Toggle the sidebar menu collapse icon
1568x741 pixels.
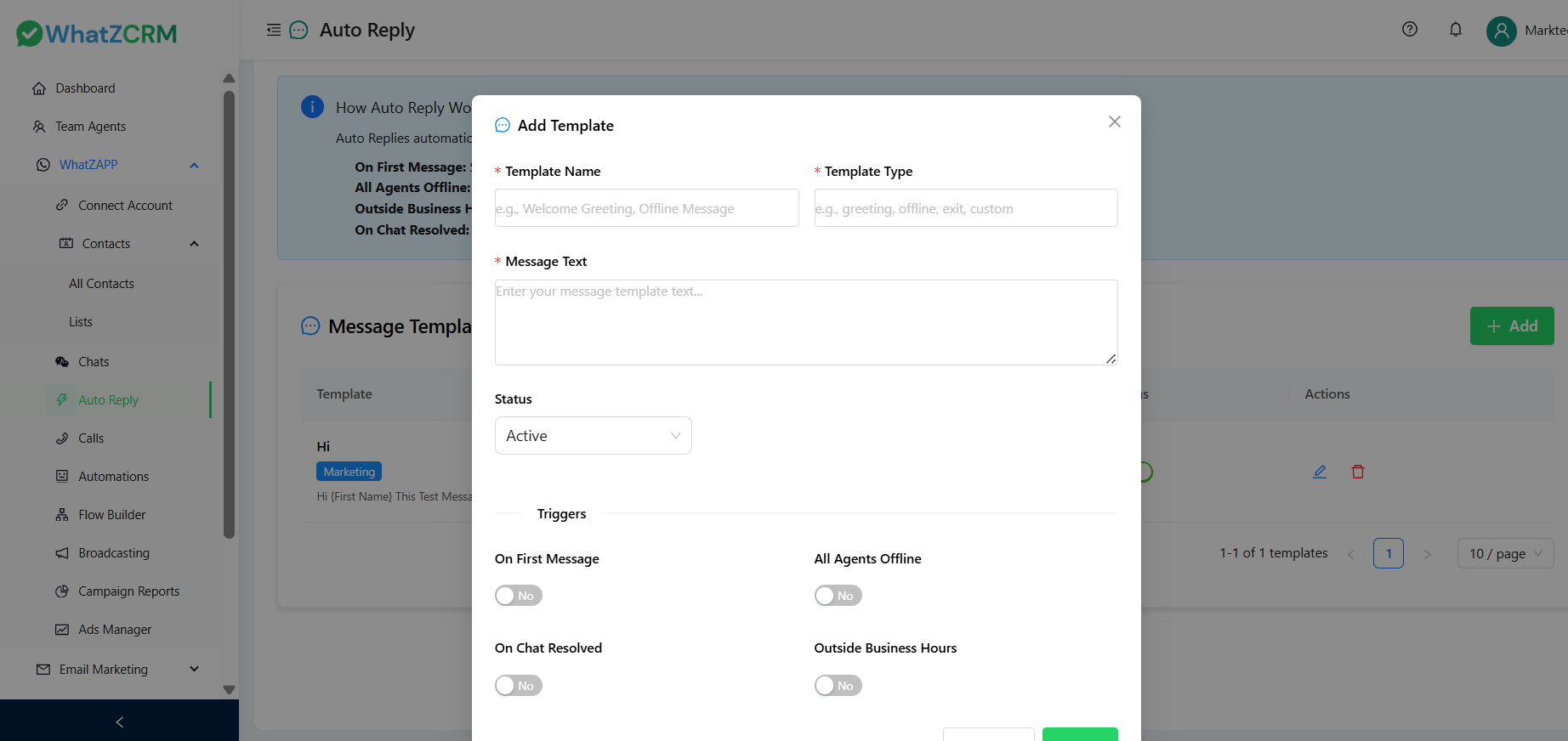pyautogui.click(x=273, y=30)
